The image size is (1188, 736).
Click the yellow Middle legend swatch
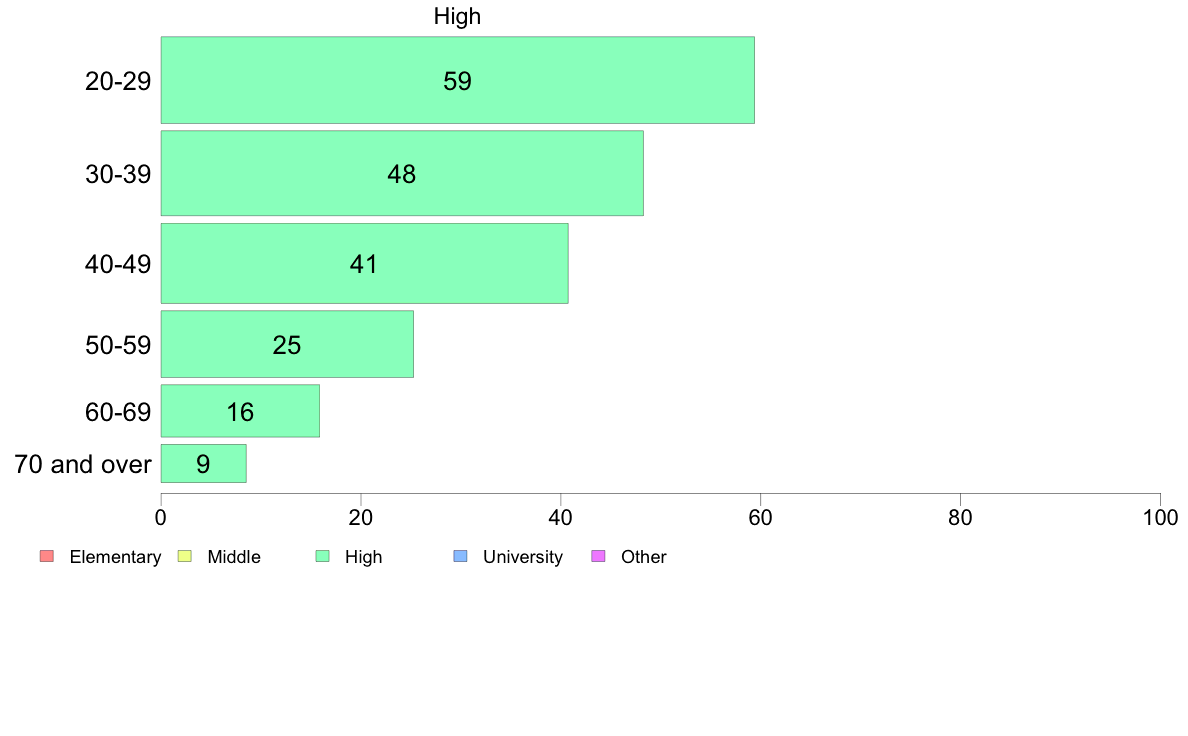click(184, 556)
